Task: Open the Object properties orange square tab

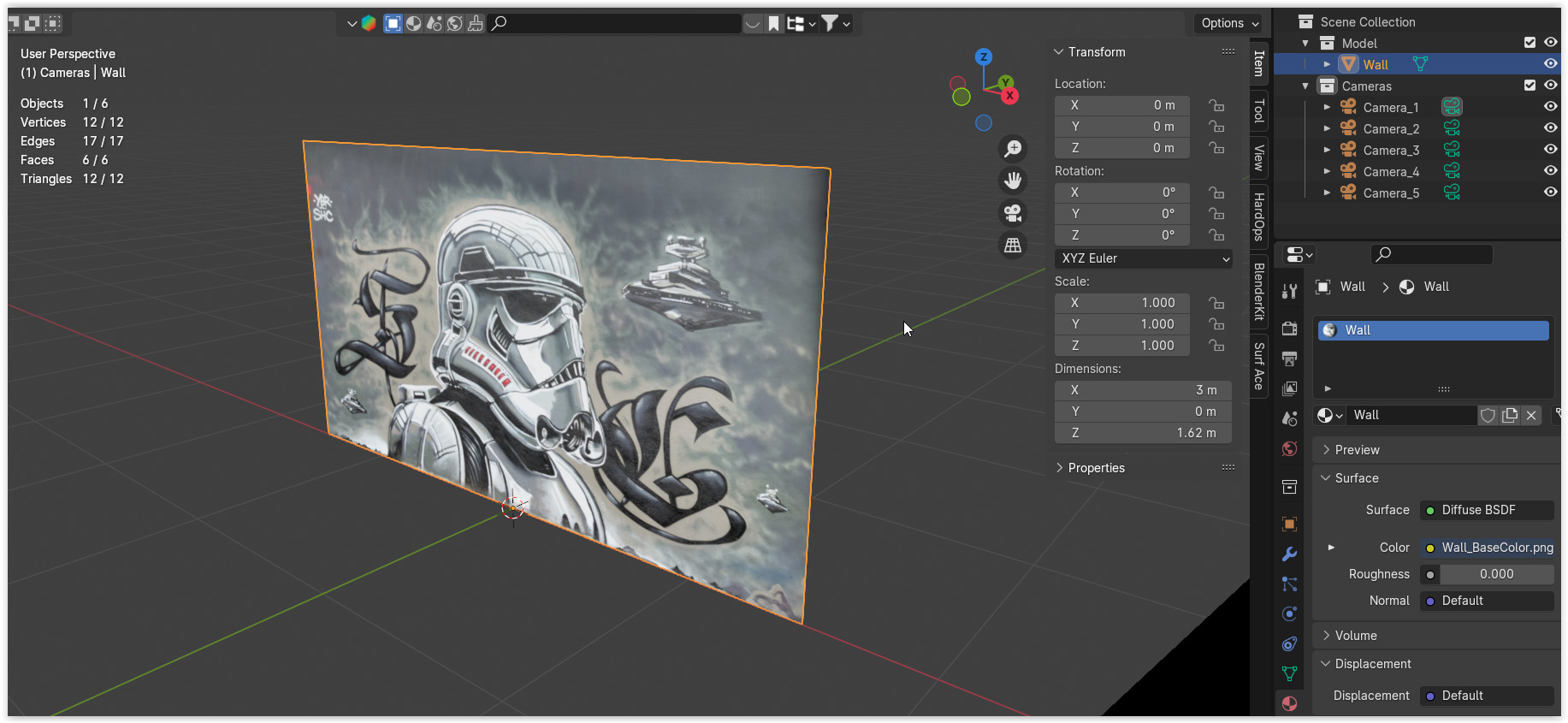Action: coord(1290,524)
